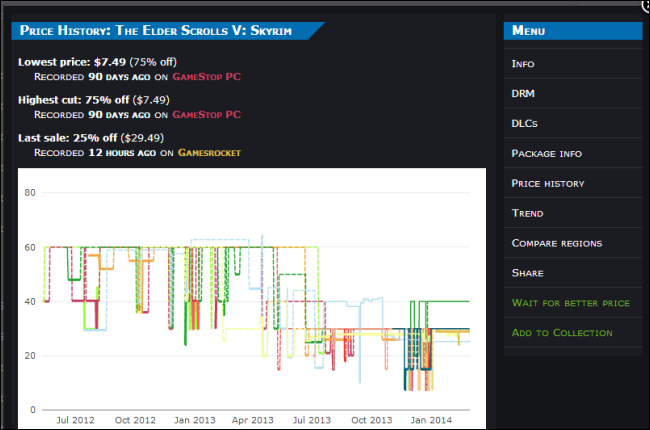Click the 'Last sale: 25% off' text
Viewport: 650px width, 430px height.
click(68, 138)
